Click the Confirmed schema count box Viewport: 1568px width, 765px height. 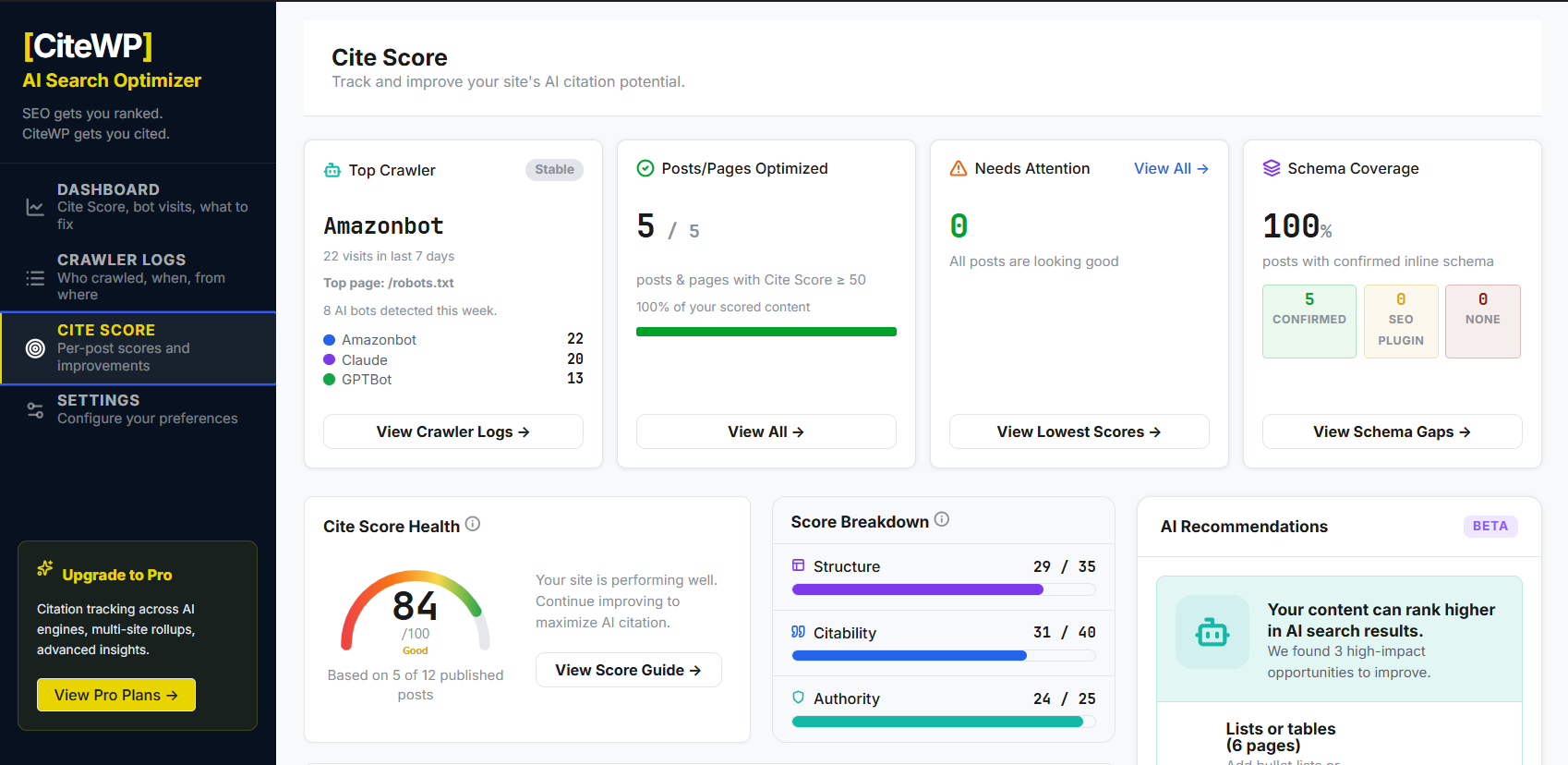tap(1309, 322)
